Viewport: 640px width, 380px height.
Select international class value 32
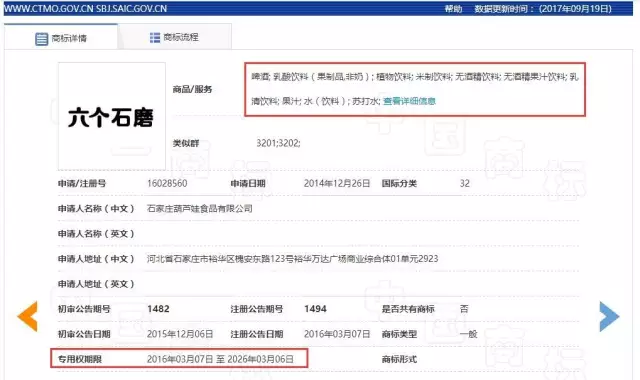coord(464,183)
